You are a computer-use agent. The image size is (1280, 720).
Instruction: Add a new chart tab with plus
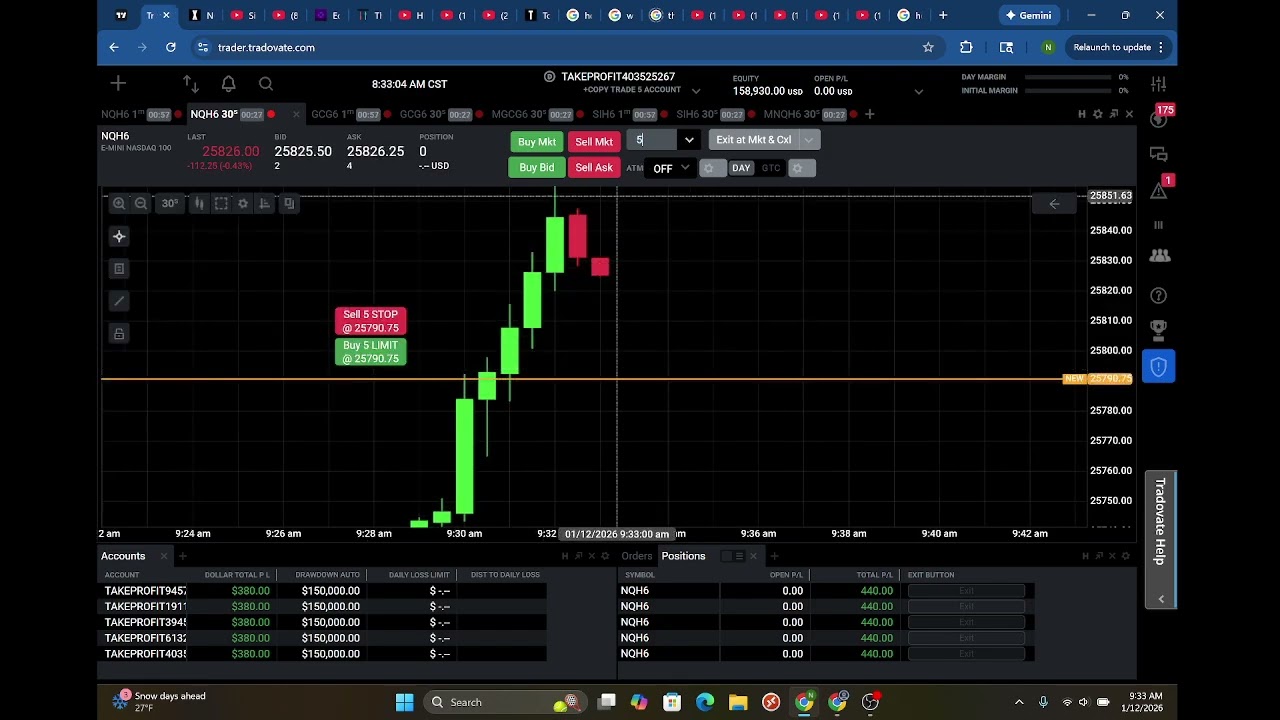(x=869, y=114)
